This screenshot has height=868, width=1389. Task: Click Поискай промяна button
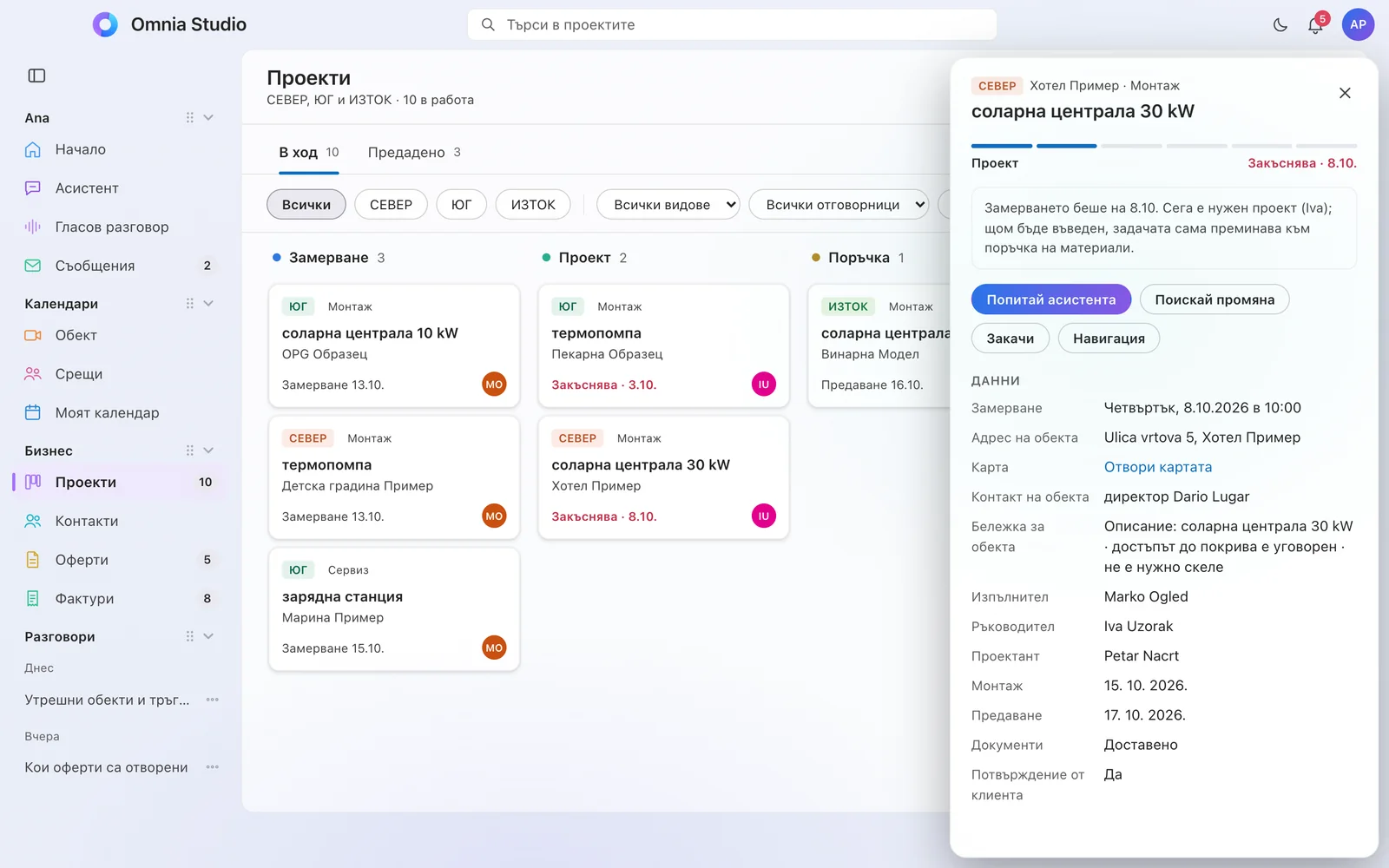[x=1215, y=299]
